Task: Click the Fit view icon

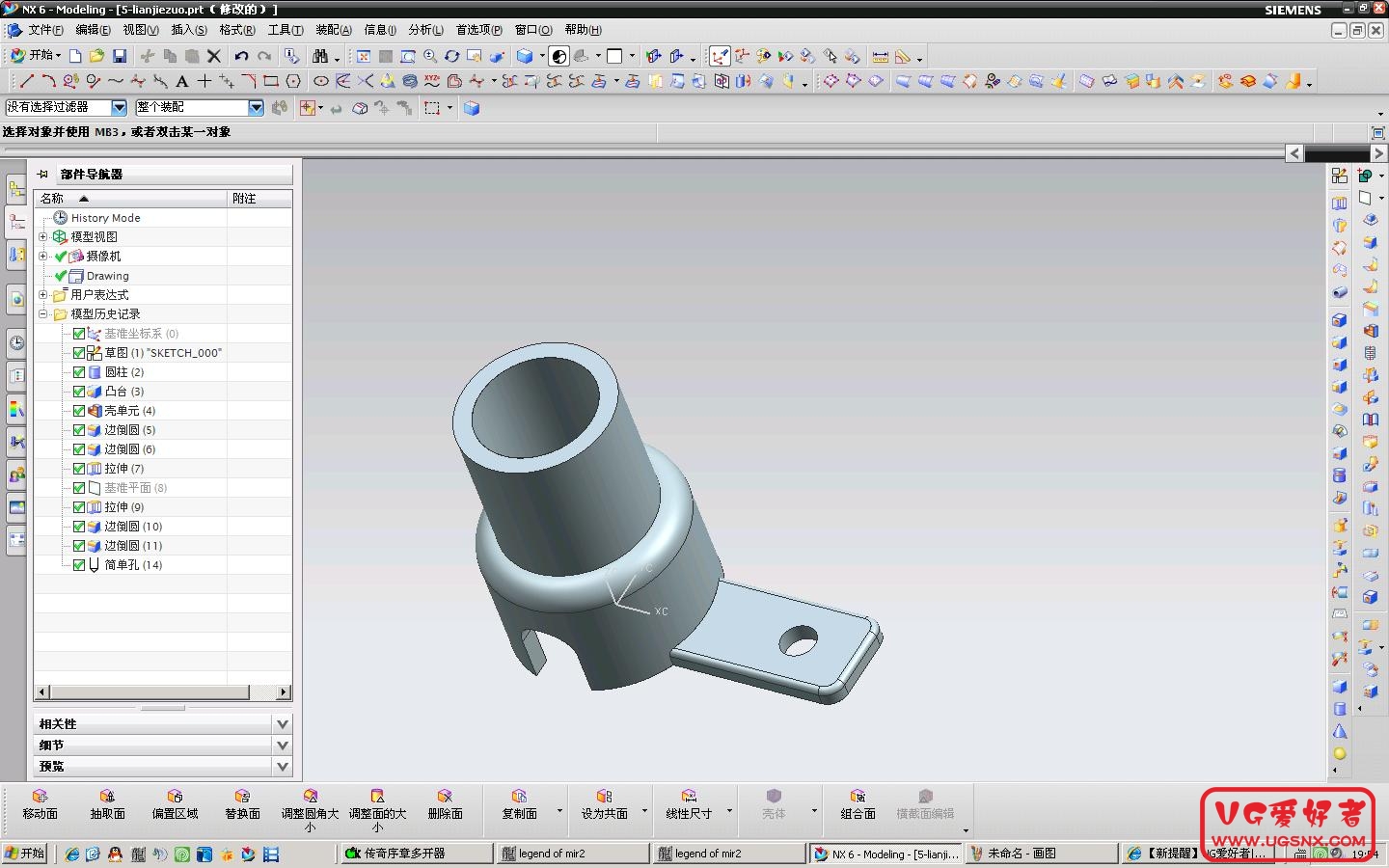Action: (x=364, y=56)
